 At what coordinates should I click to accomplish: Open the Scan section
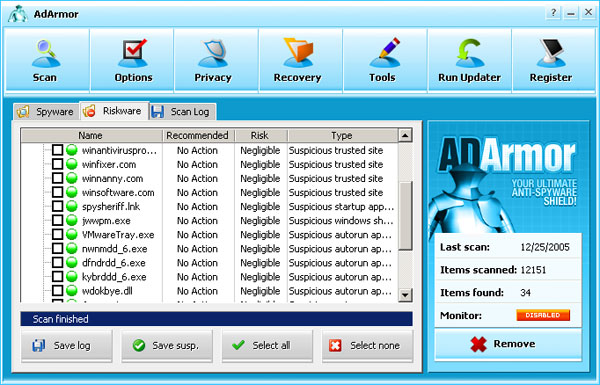[47, 60]
